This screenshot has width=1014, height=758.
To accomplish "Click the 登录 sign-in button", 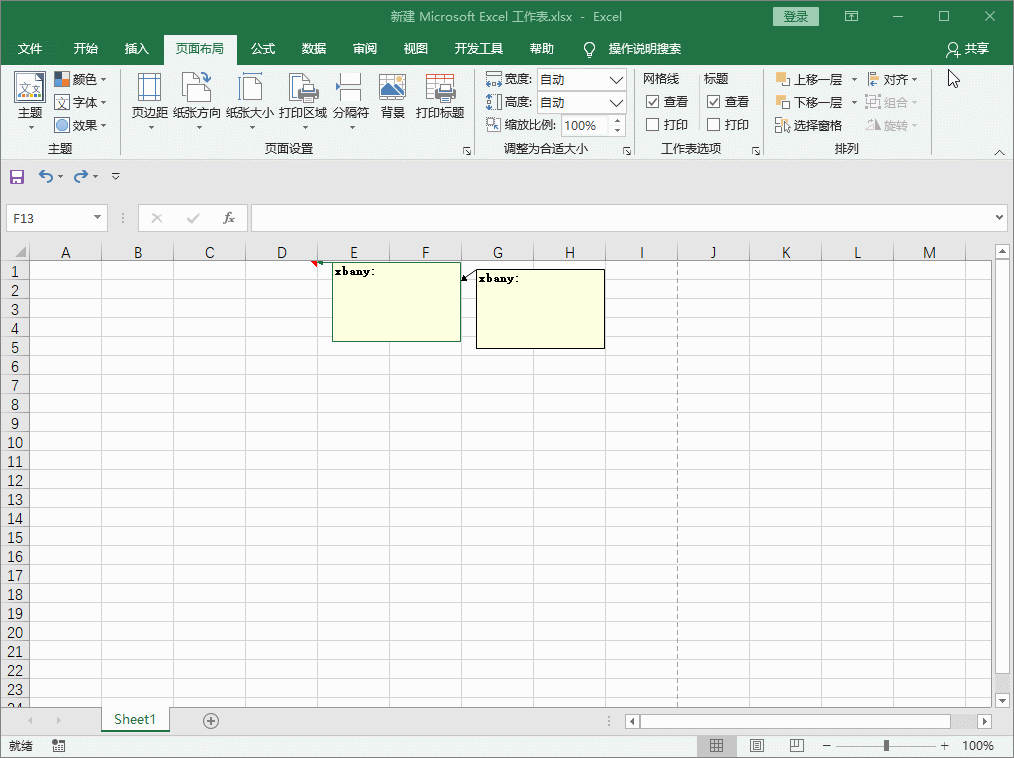I will tap(795, 17).
